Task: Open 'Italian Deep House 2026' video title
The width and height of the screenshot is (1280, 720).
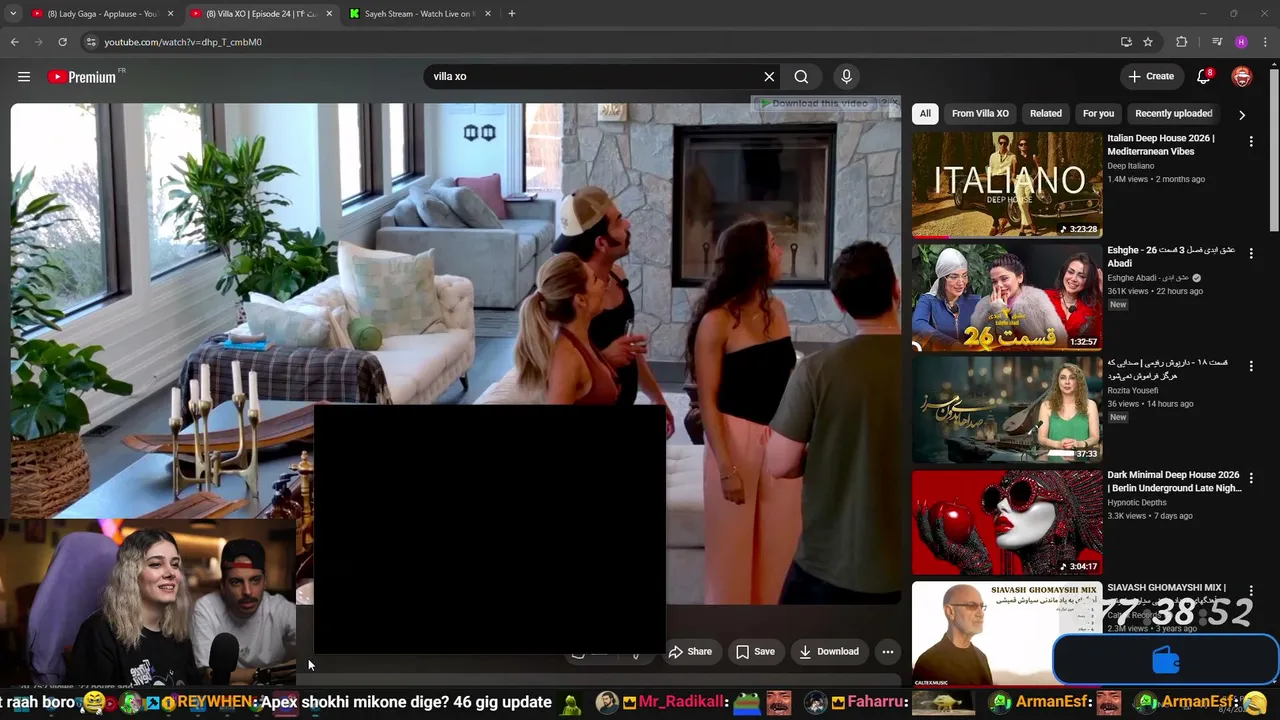Action: [1161, 145]
